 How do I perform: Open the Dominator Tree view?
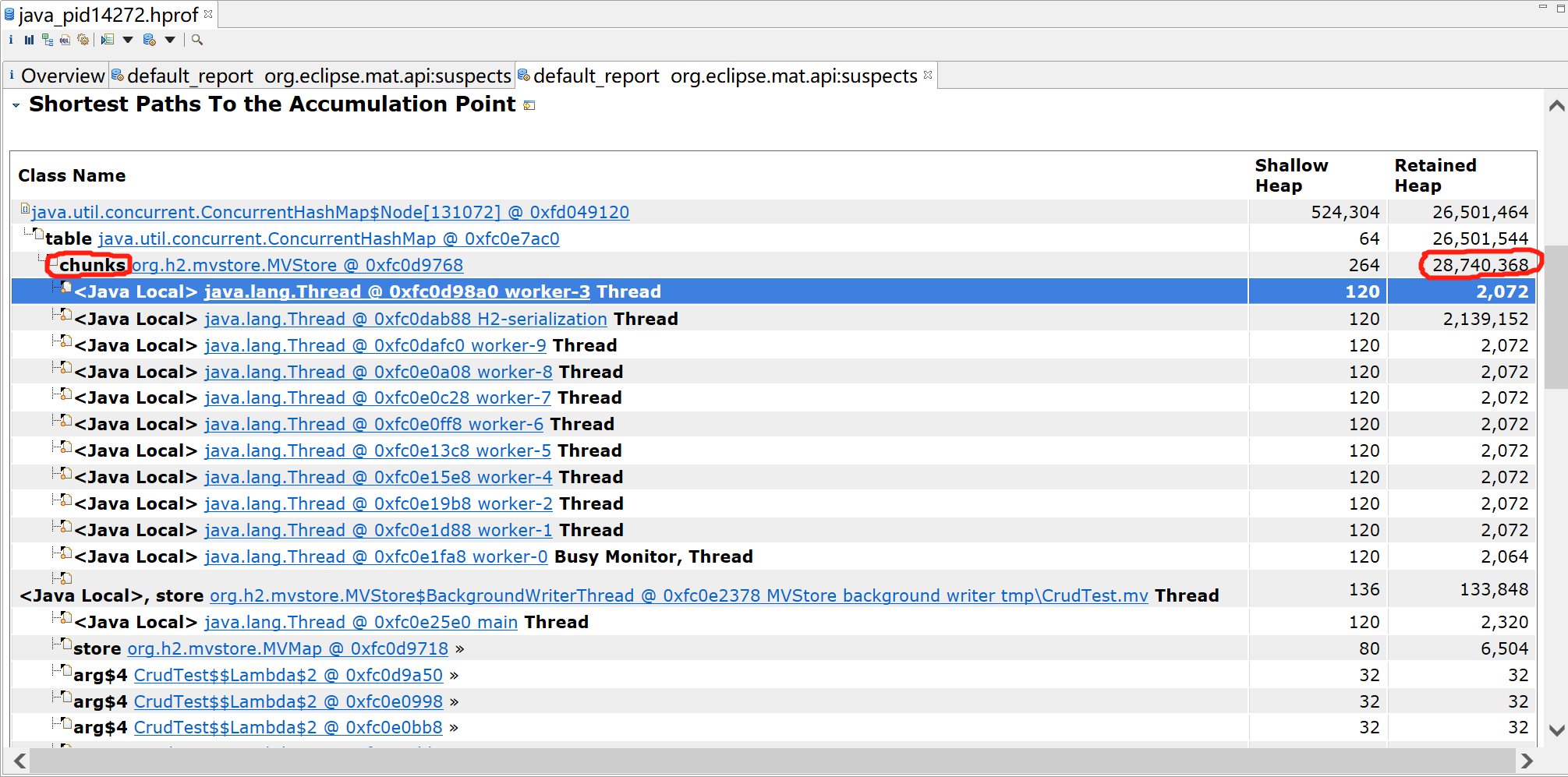[48, 40]
